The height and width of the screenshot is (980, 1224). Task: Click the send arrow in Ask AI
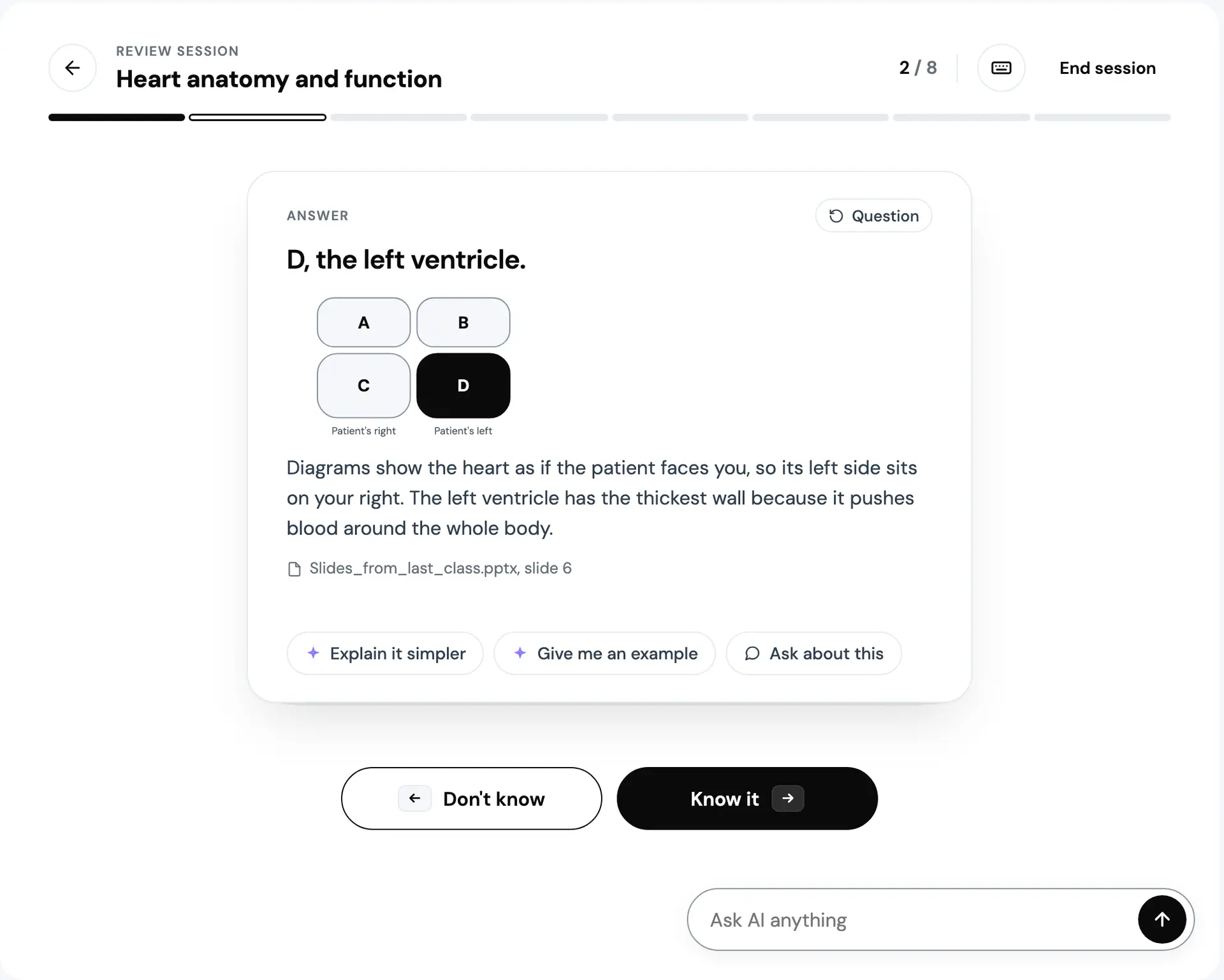coord(1162,919)
